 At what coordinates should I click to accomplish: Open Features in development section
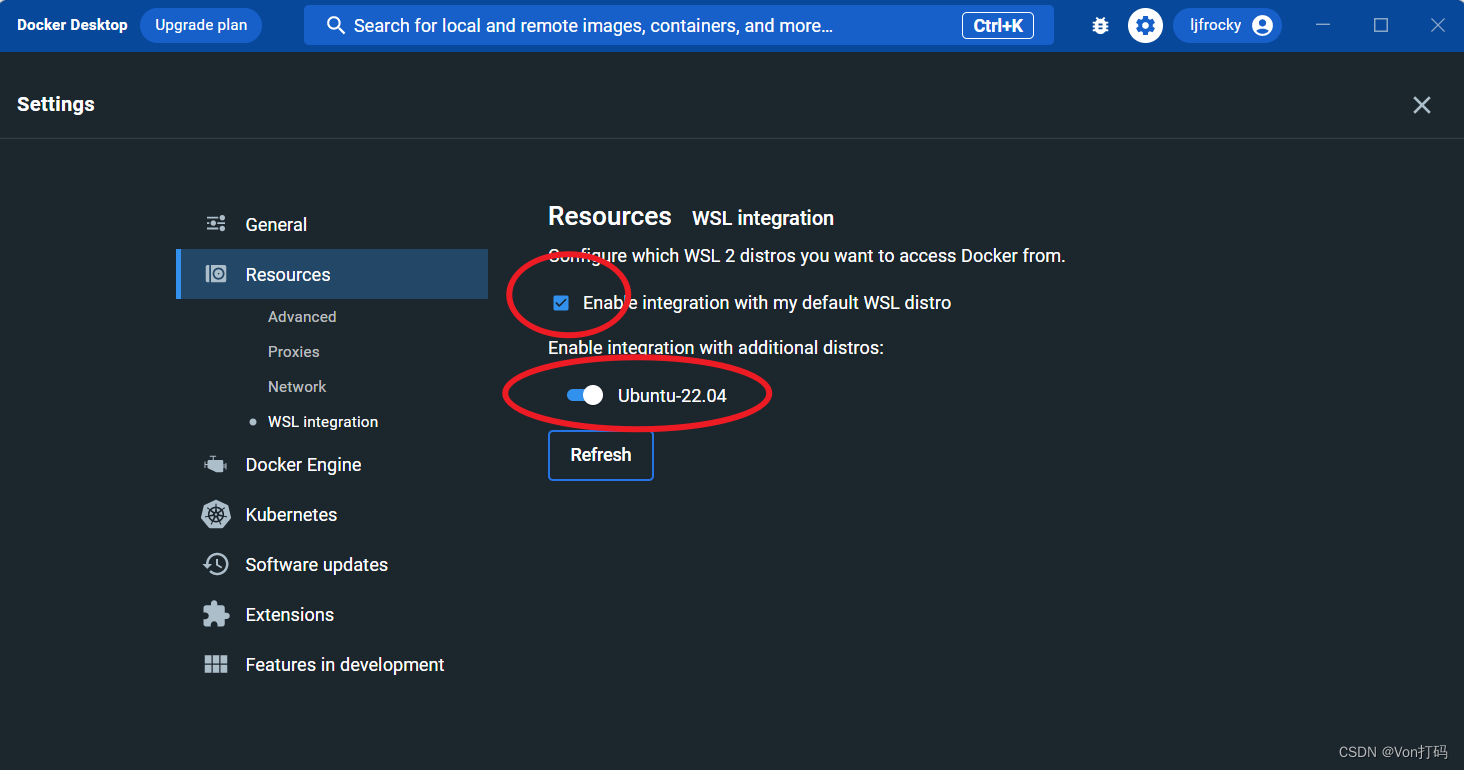tap(332, 664)
